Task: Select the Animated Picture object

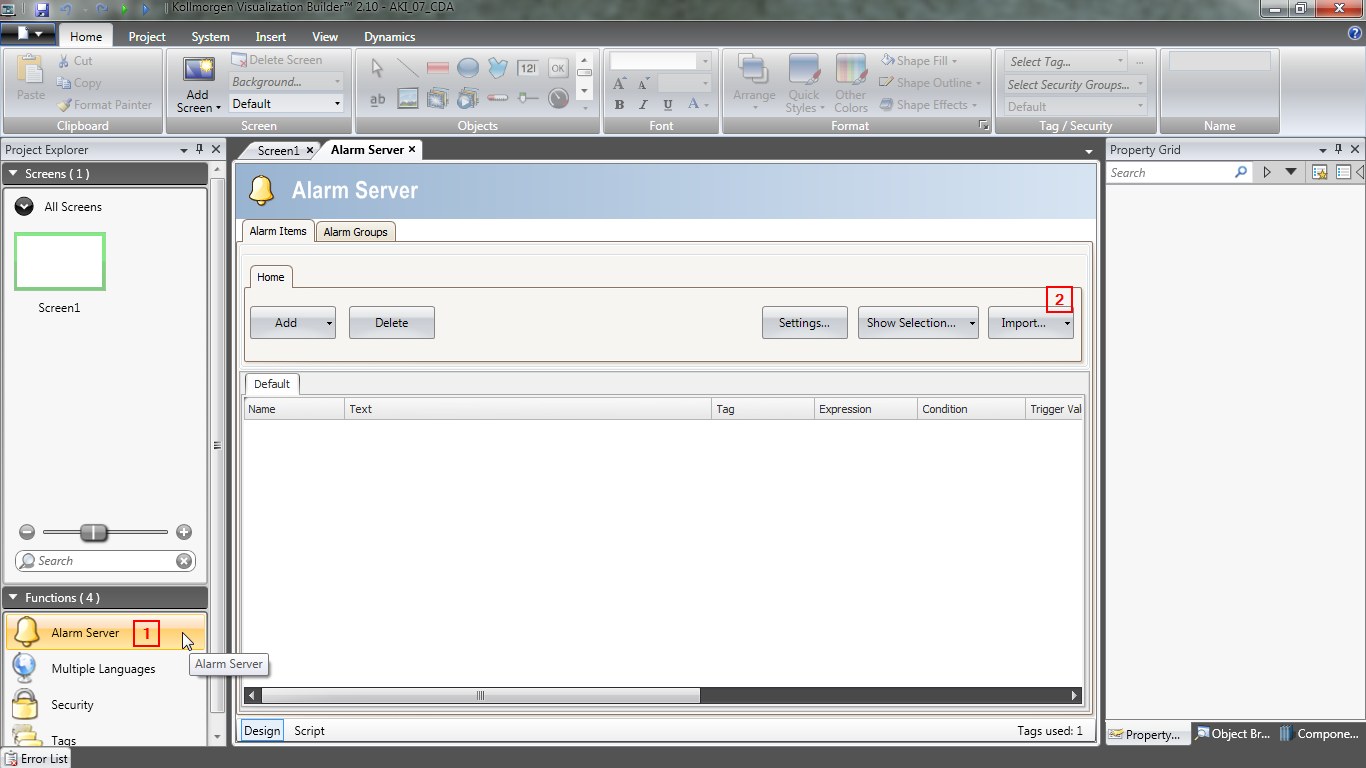Action: [x=437, y=98]
